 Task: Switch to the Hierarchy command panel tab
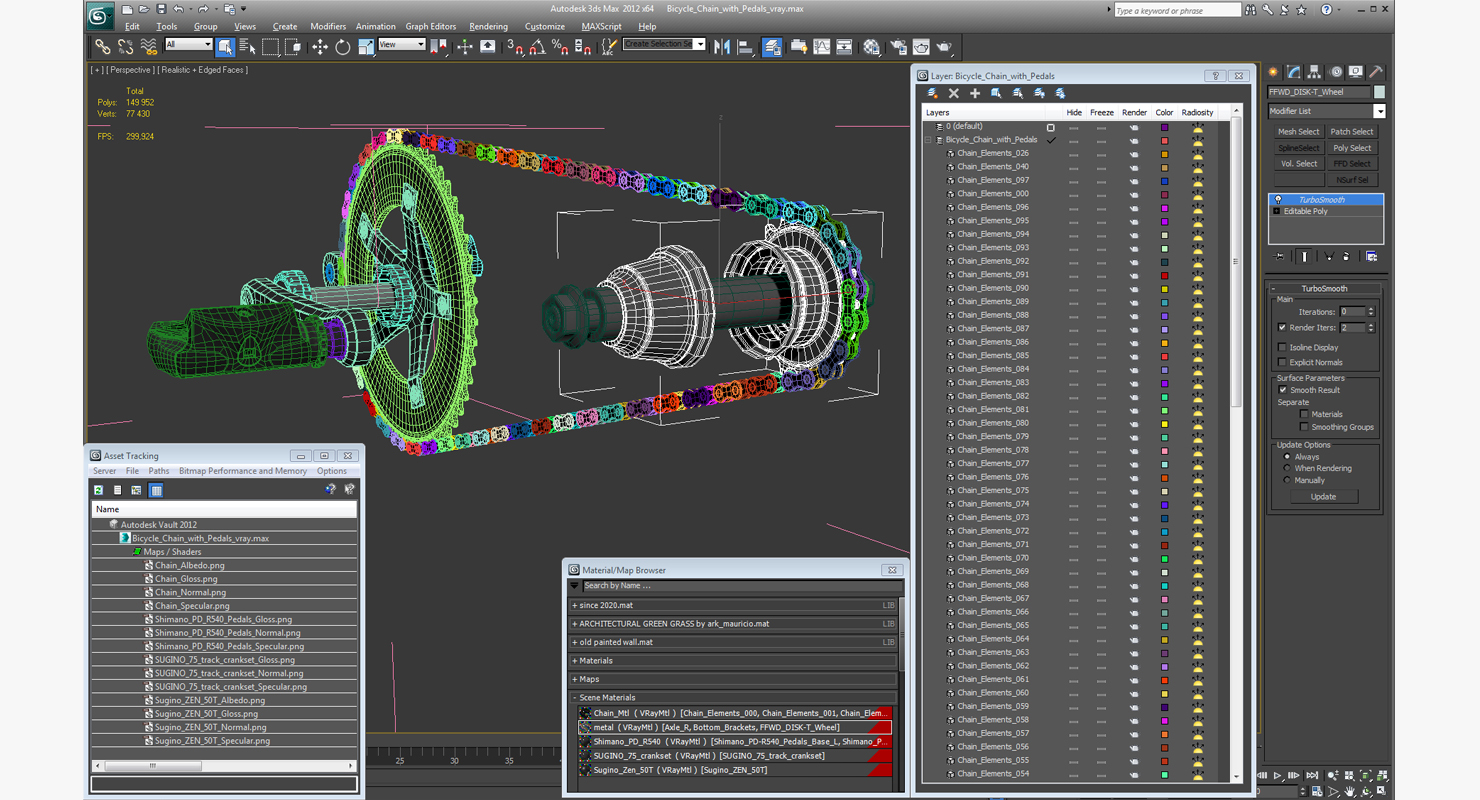coord(1314,72)
